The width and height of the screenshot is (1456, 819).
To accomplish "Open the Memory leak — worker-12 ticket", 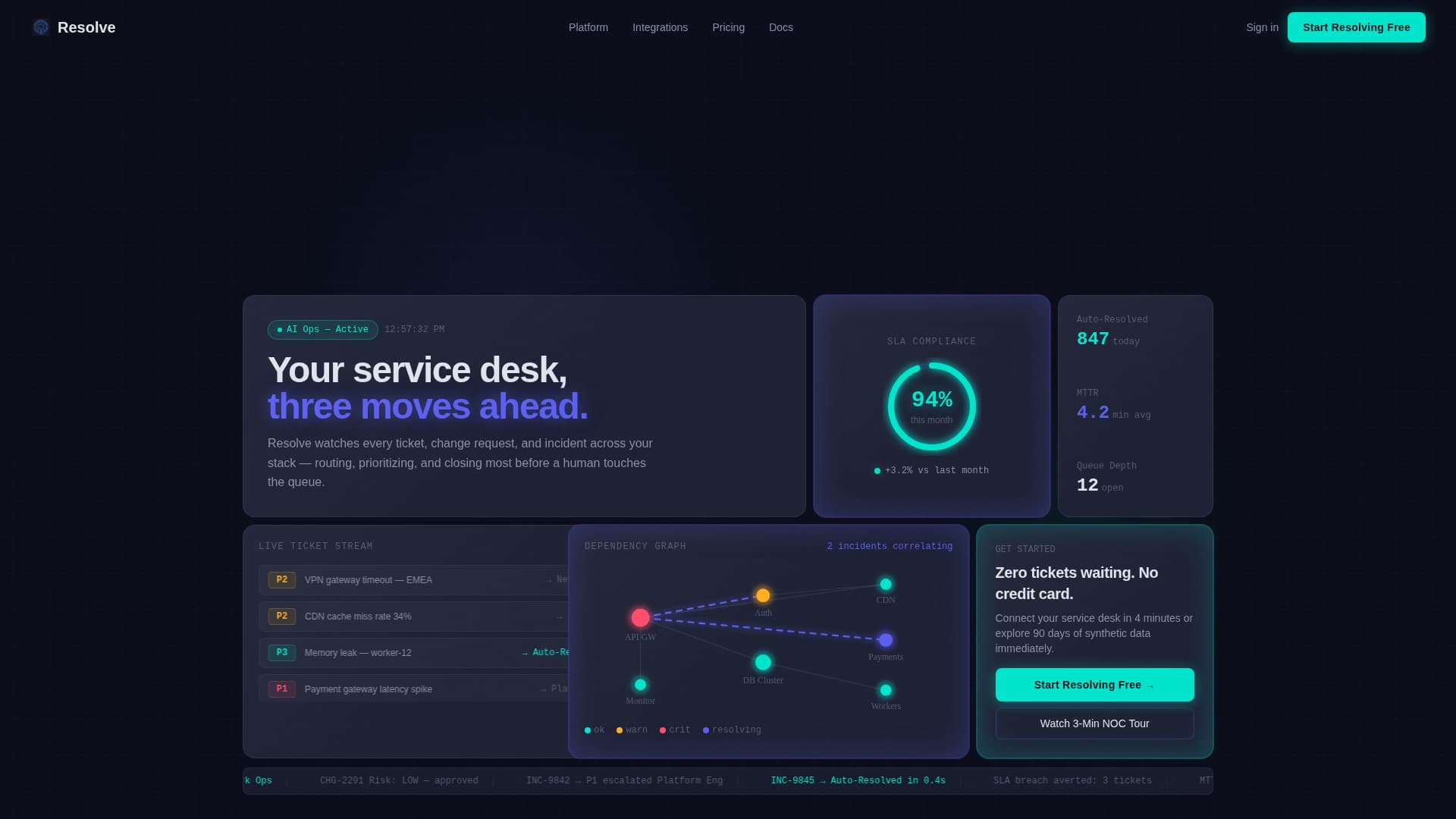I will coord(414,653).
